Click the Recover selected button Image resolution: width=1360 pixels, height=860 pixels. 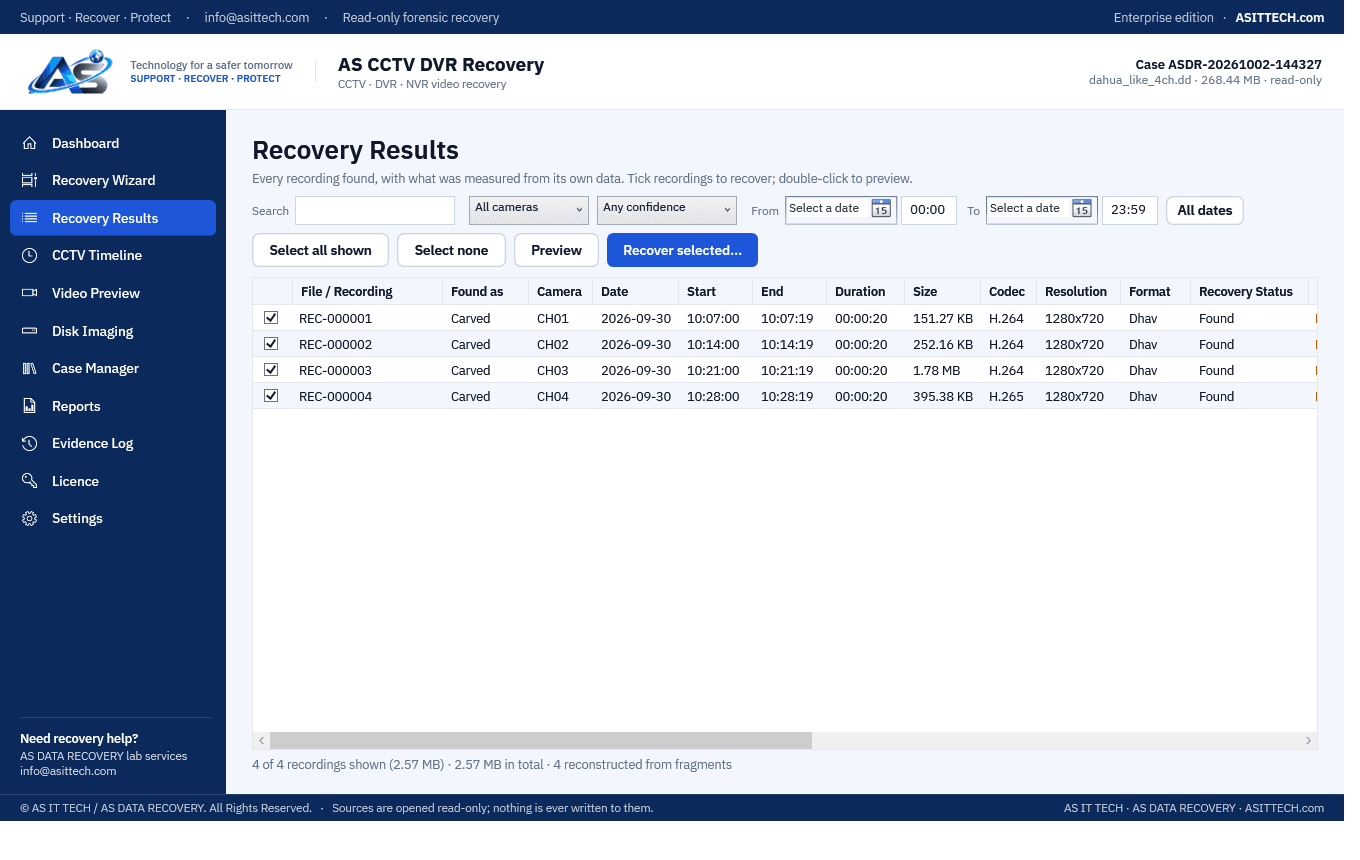pyautogui.click(x=682, y=250)
